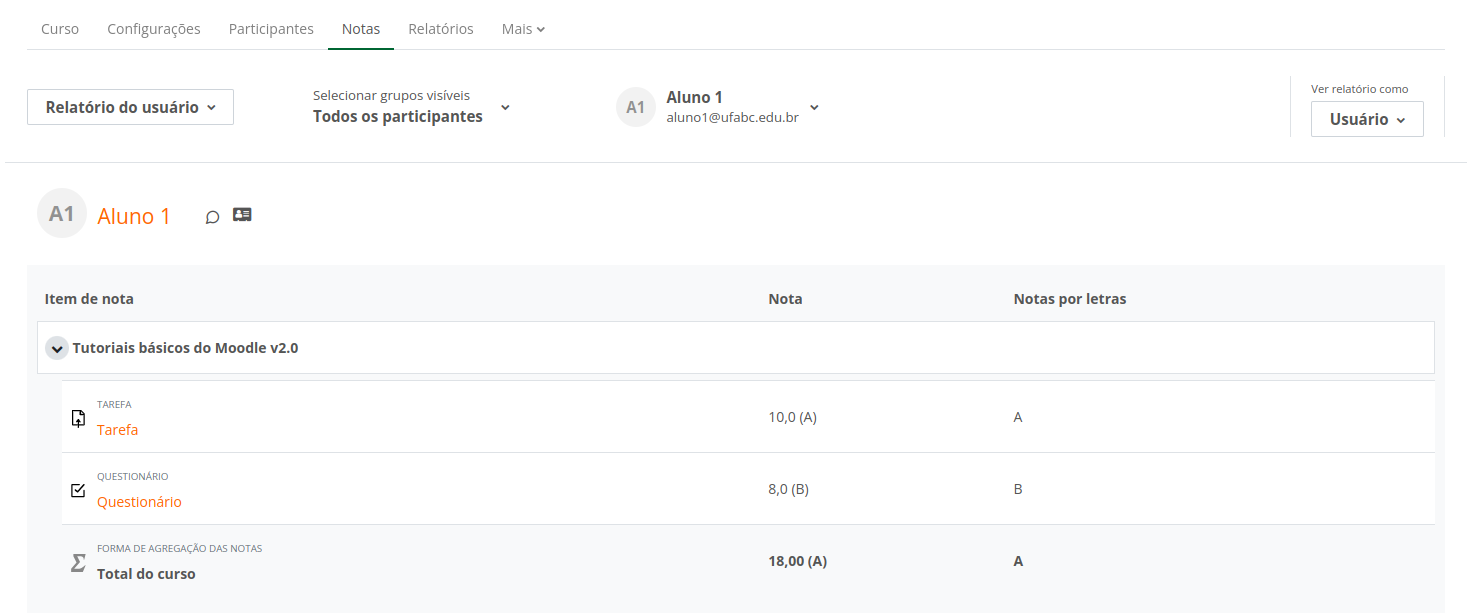Open the Participantes tab

[x=271, y=29]
